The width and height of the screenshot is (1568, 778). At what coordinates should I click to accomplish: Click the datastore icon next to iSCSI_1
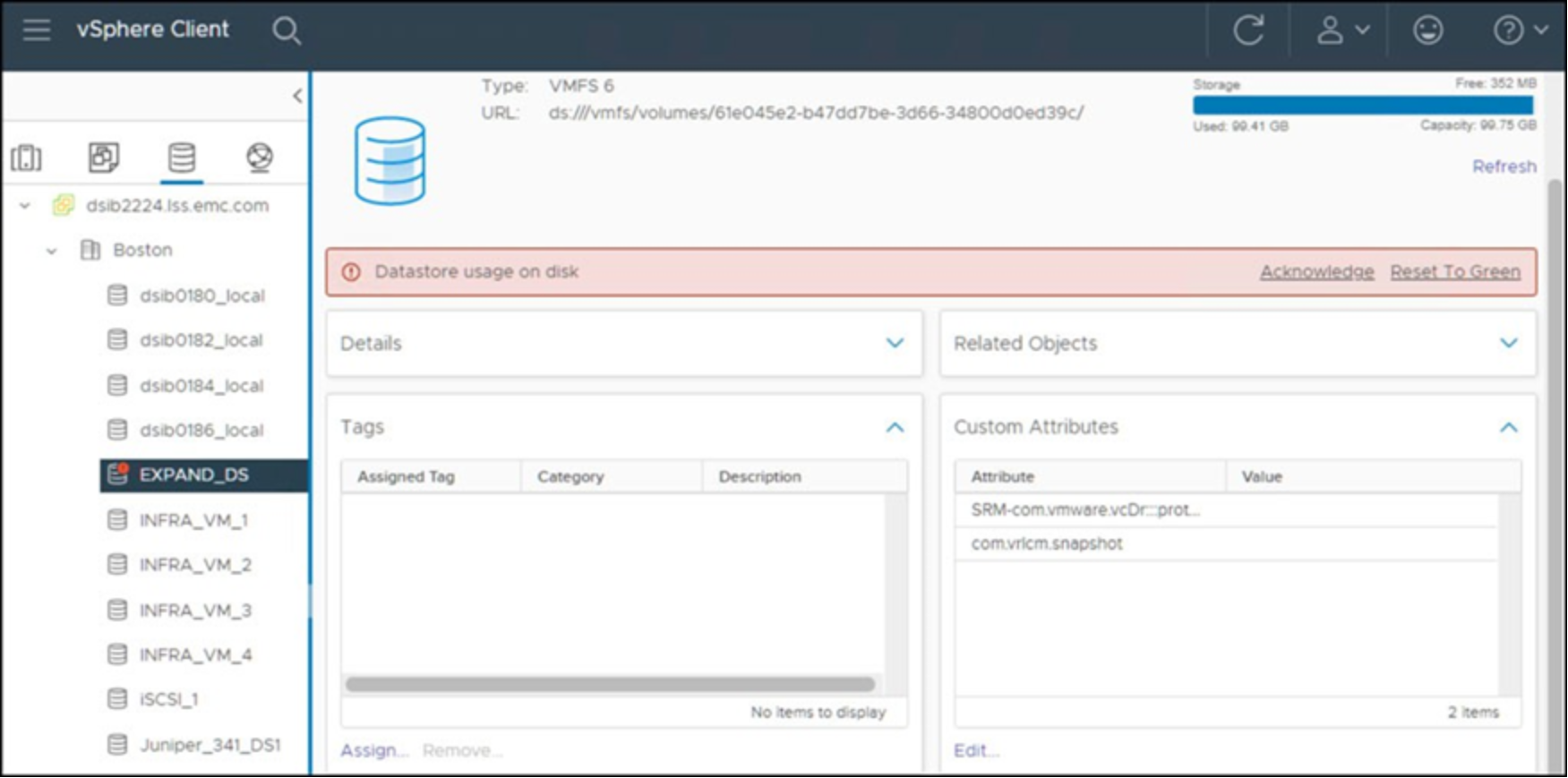coord(117,699)
